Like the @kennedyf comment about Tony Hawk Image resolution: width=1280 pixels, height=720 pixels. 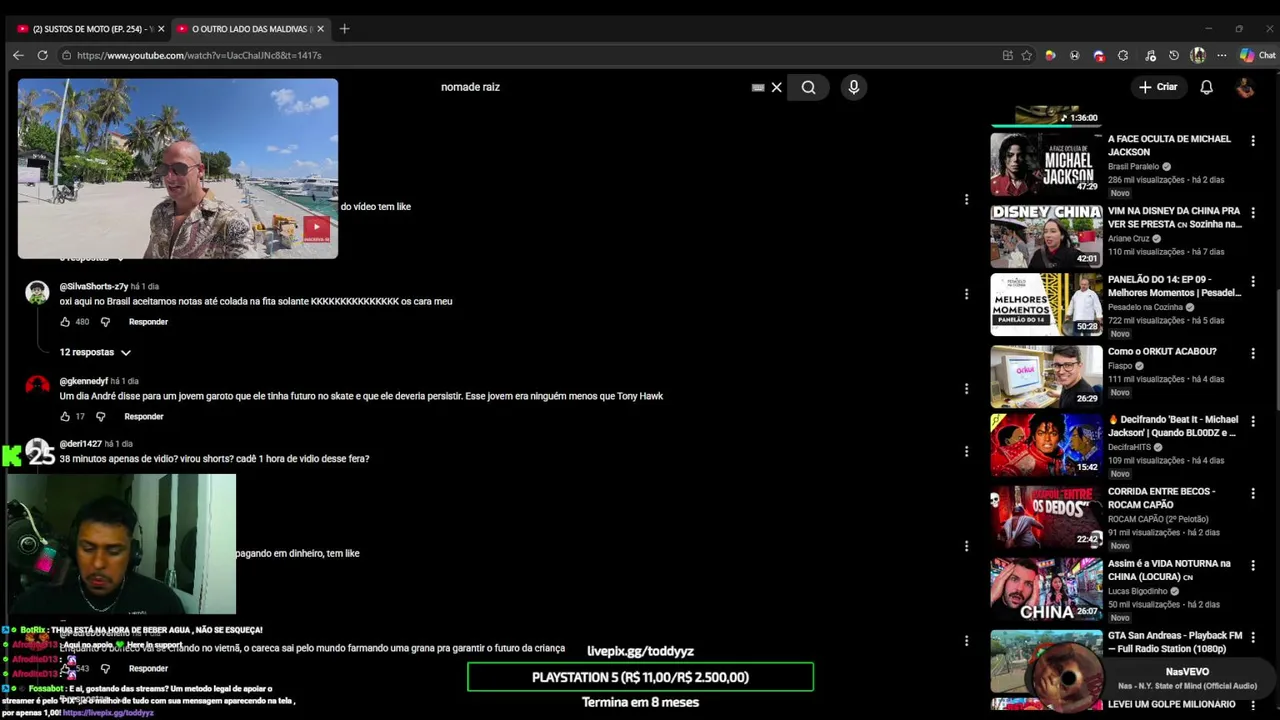pyautogui.click(x=65, y=416)
